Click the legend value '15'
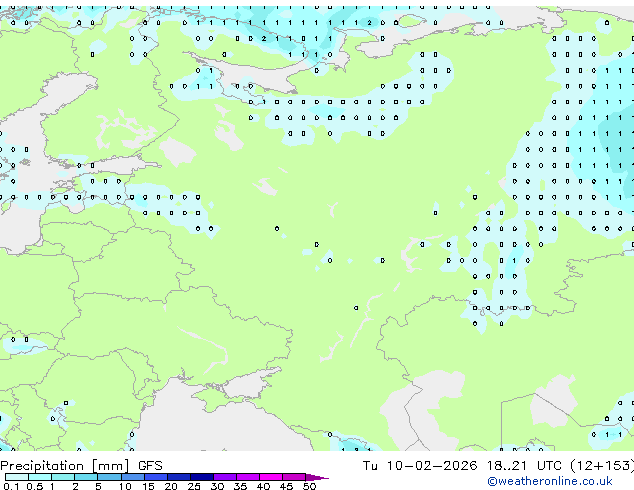 tap(148, 486)
